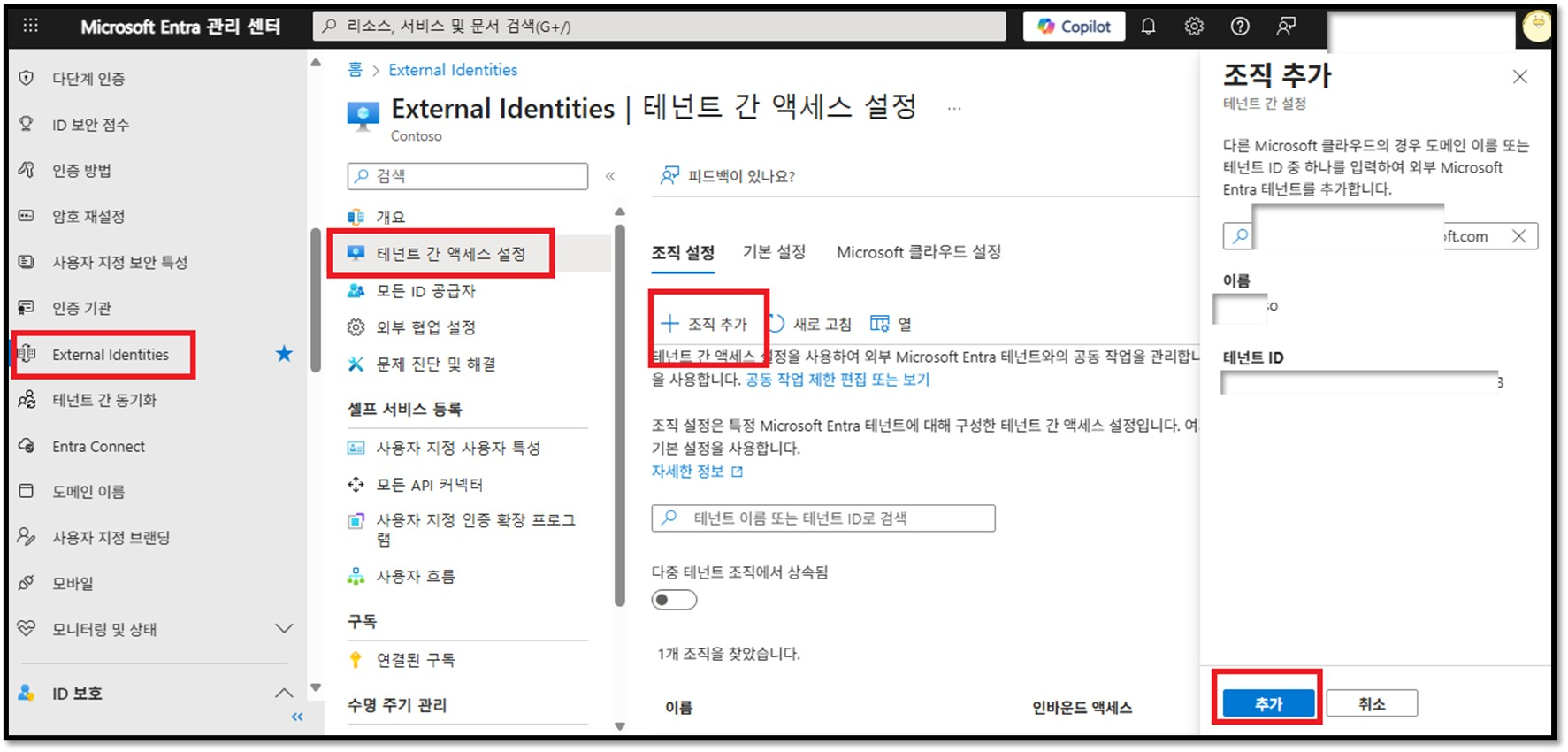The image size is (1568, 752).
Task: Open 사용자 지정 브랜딩
Action: [111, 538]
